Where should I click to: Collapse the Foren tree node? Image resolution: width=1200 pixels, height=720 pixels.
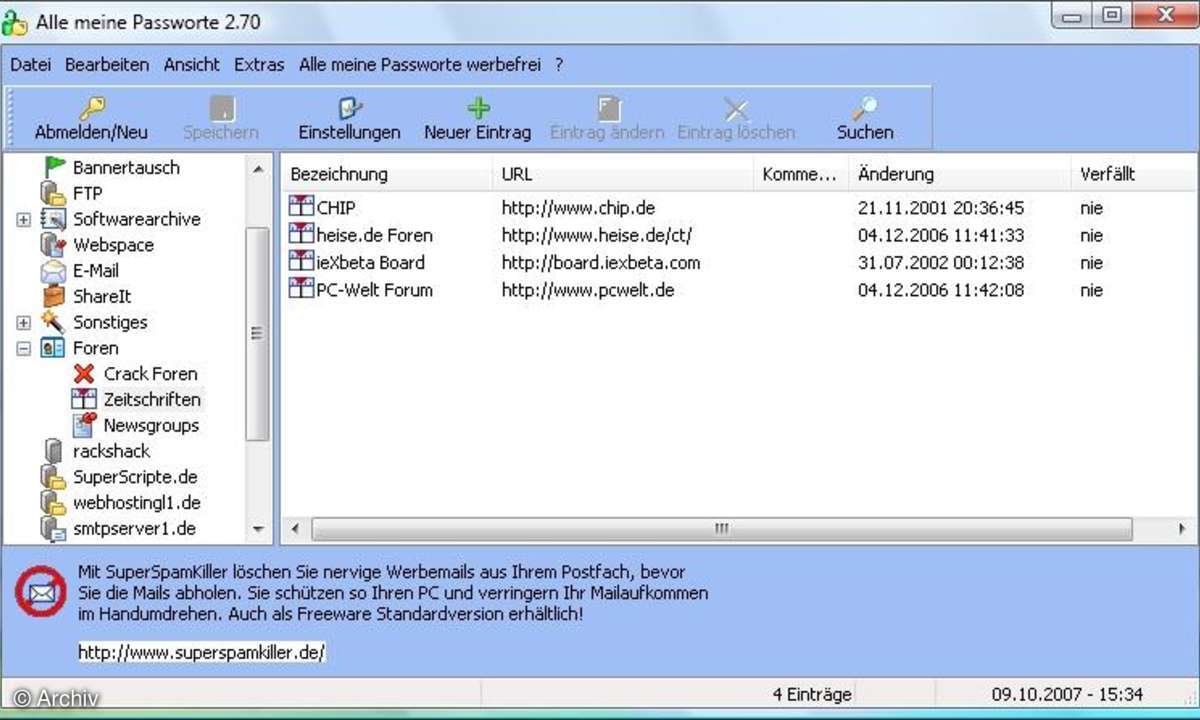pos(24,348)
